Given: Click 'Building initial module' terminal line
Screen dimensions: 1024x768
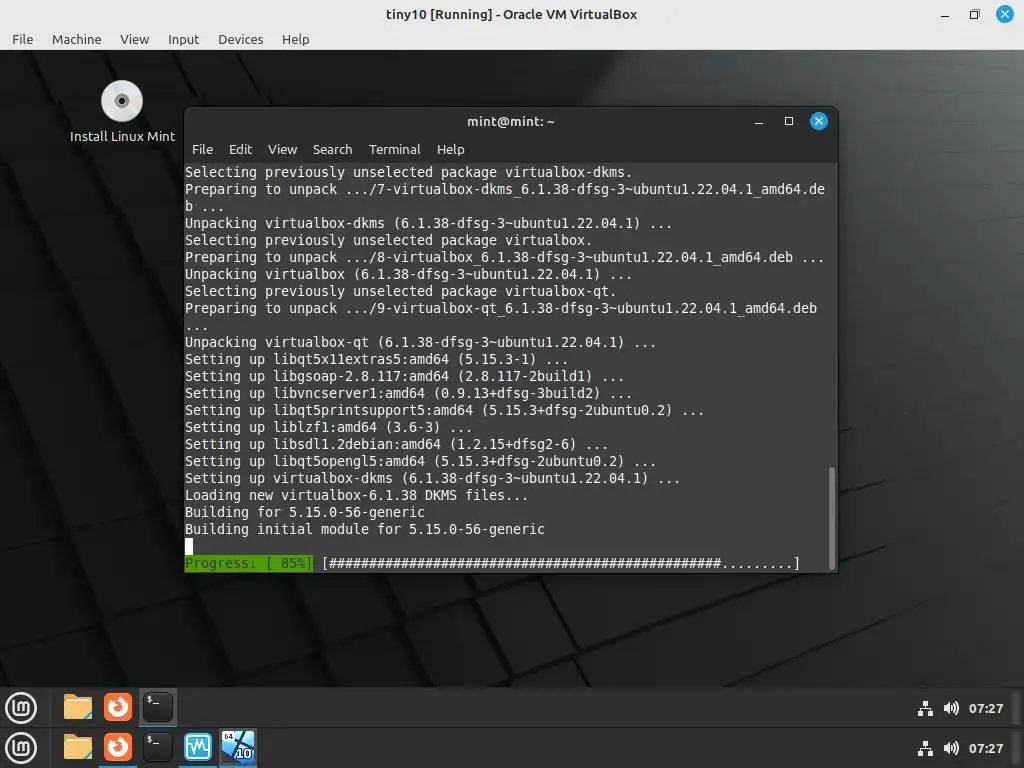Looking at the screenshot, I should [x=364, y=530].
